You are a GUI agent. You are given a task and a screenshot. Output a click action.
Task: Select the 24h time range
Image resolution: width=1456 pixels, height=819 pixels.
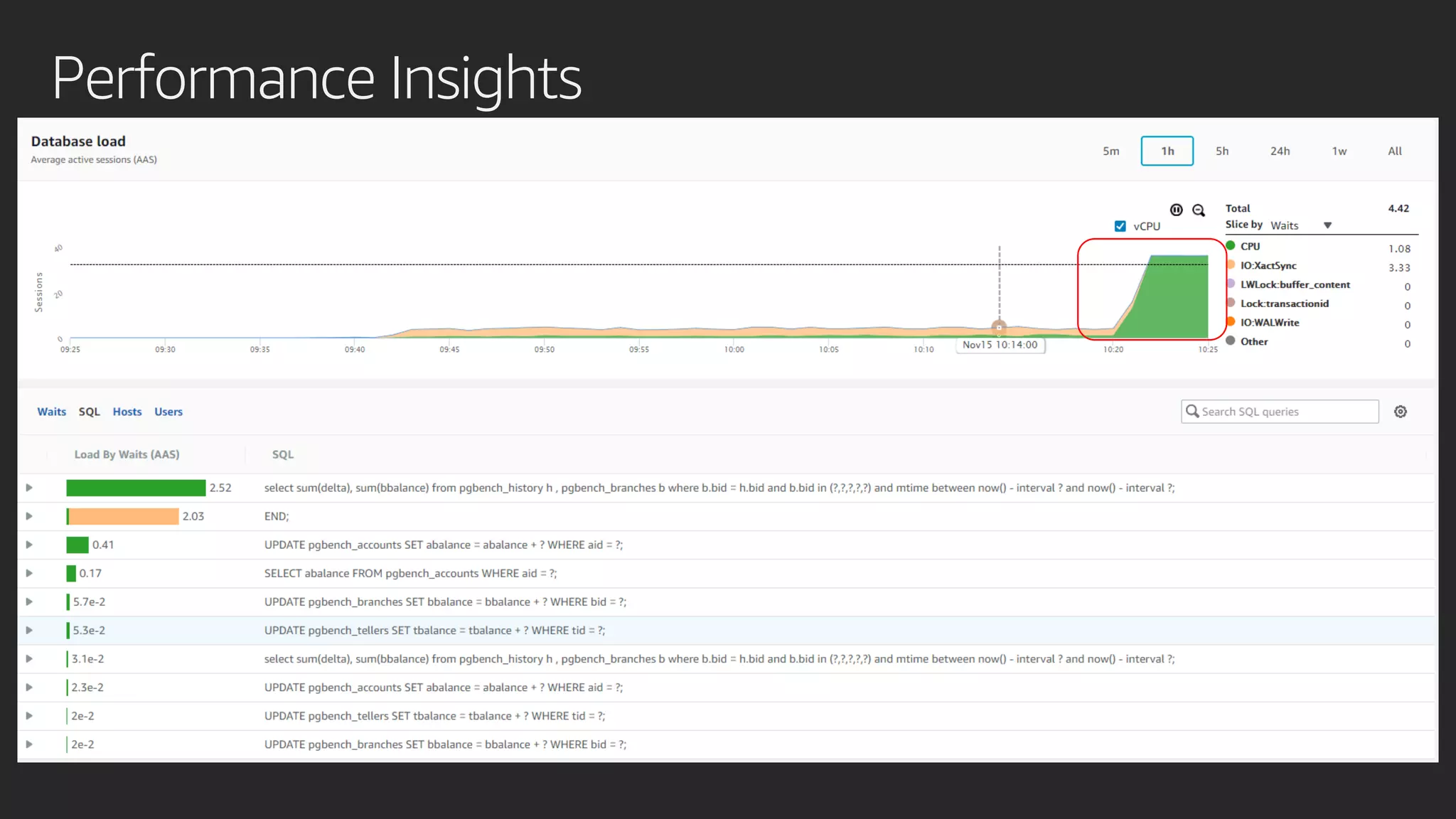(x=1280, y=151)
